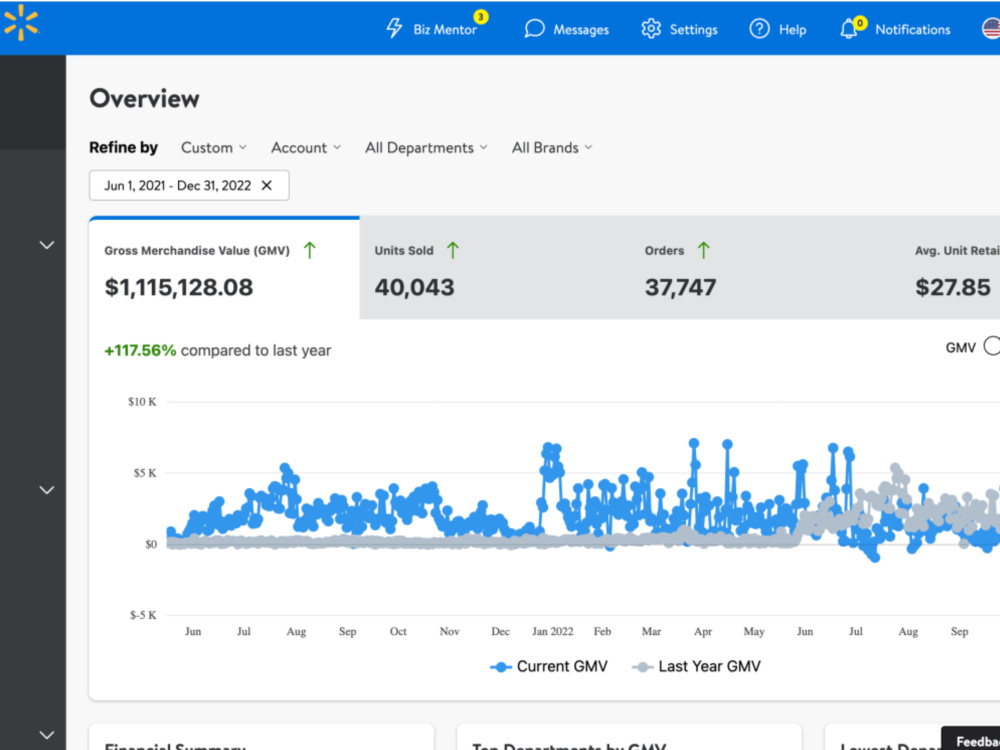Click the Help question mark icon

[x=759, y=29]
